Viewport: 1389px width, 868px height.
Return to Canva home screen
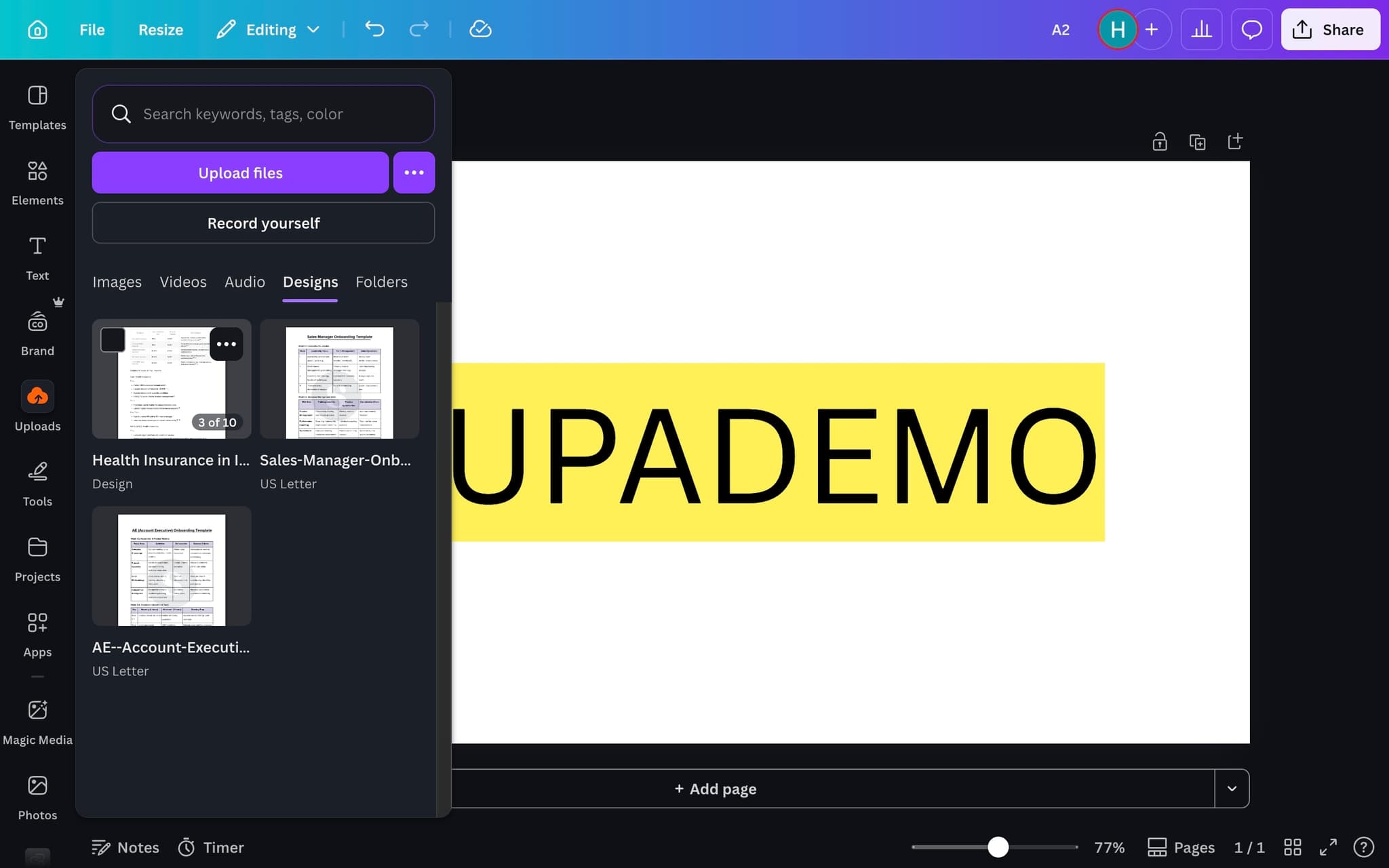pyautogui.click(x=37, y=29)
